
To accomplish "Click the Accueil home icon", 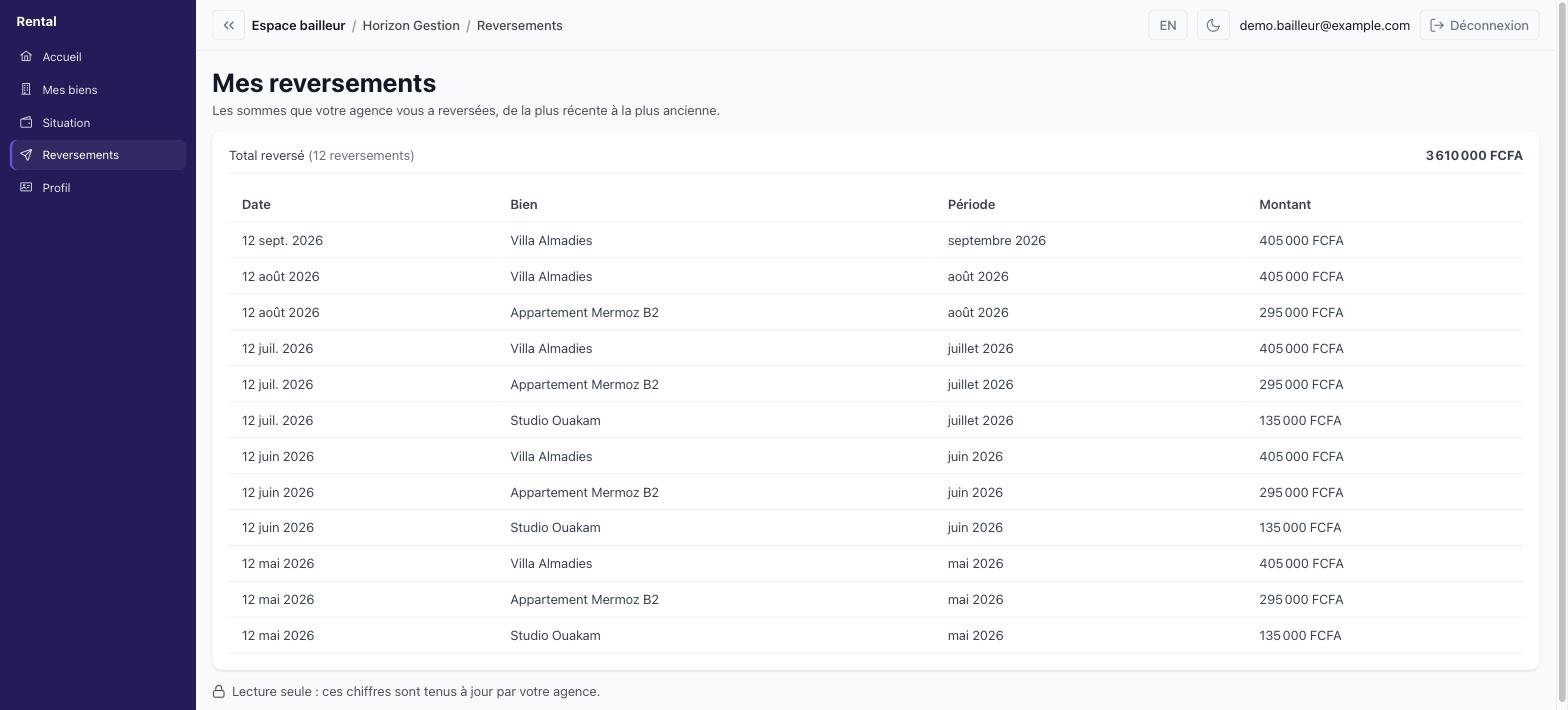I will pyautogui.click(x=26, y=57).
